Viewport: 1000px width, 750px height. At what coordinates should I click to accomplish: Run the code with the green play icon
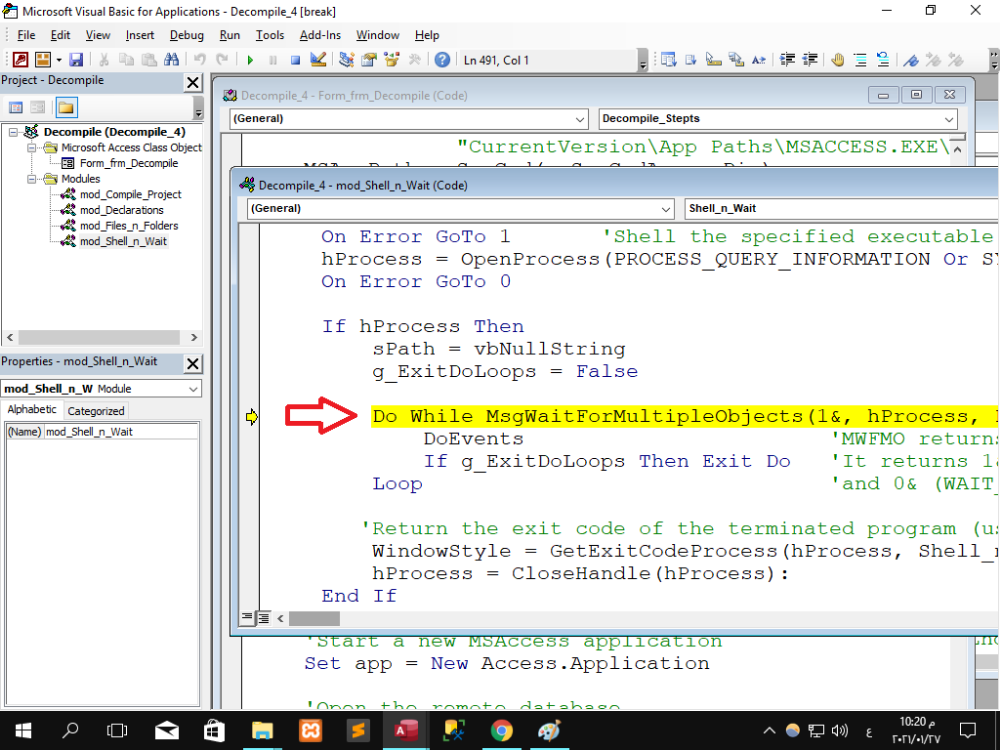[x=250, y=60]
